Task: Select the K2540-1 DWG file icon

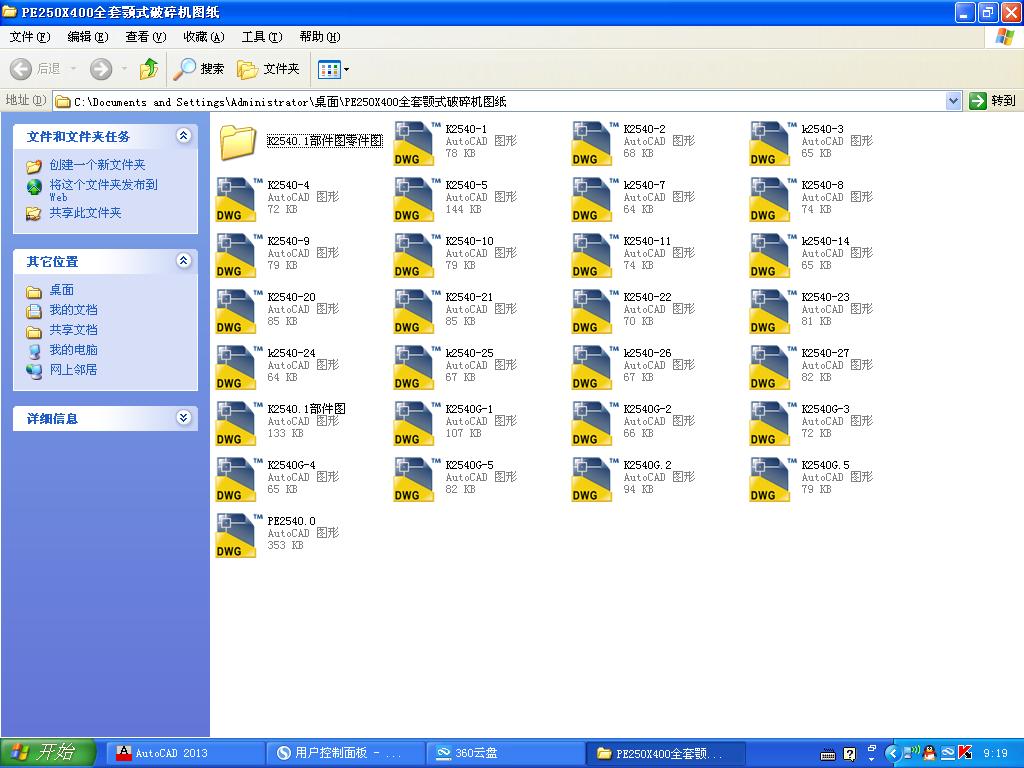Action: (x=414, y=143)
